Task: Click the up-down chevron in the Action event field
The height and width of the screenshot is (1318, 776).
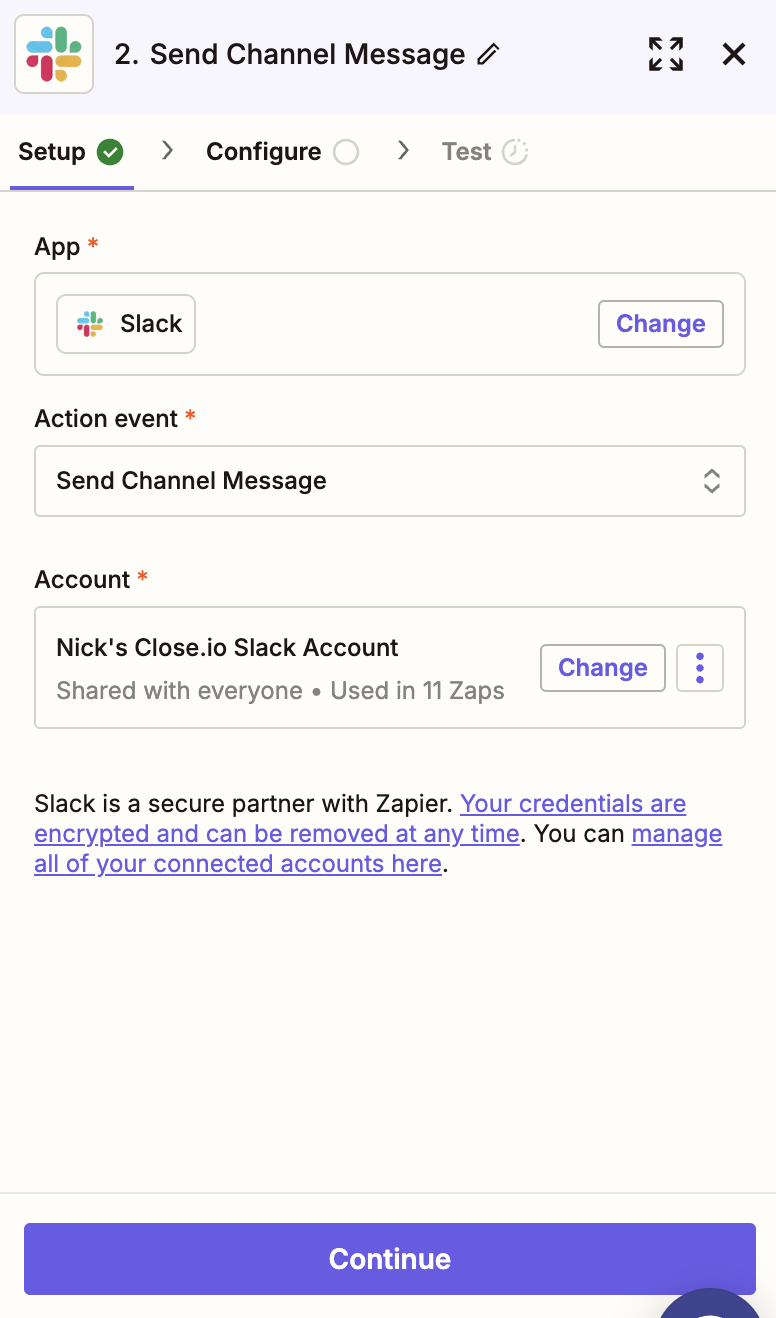Action: coord(712,481)
